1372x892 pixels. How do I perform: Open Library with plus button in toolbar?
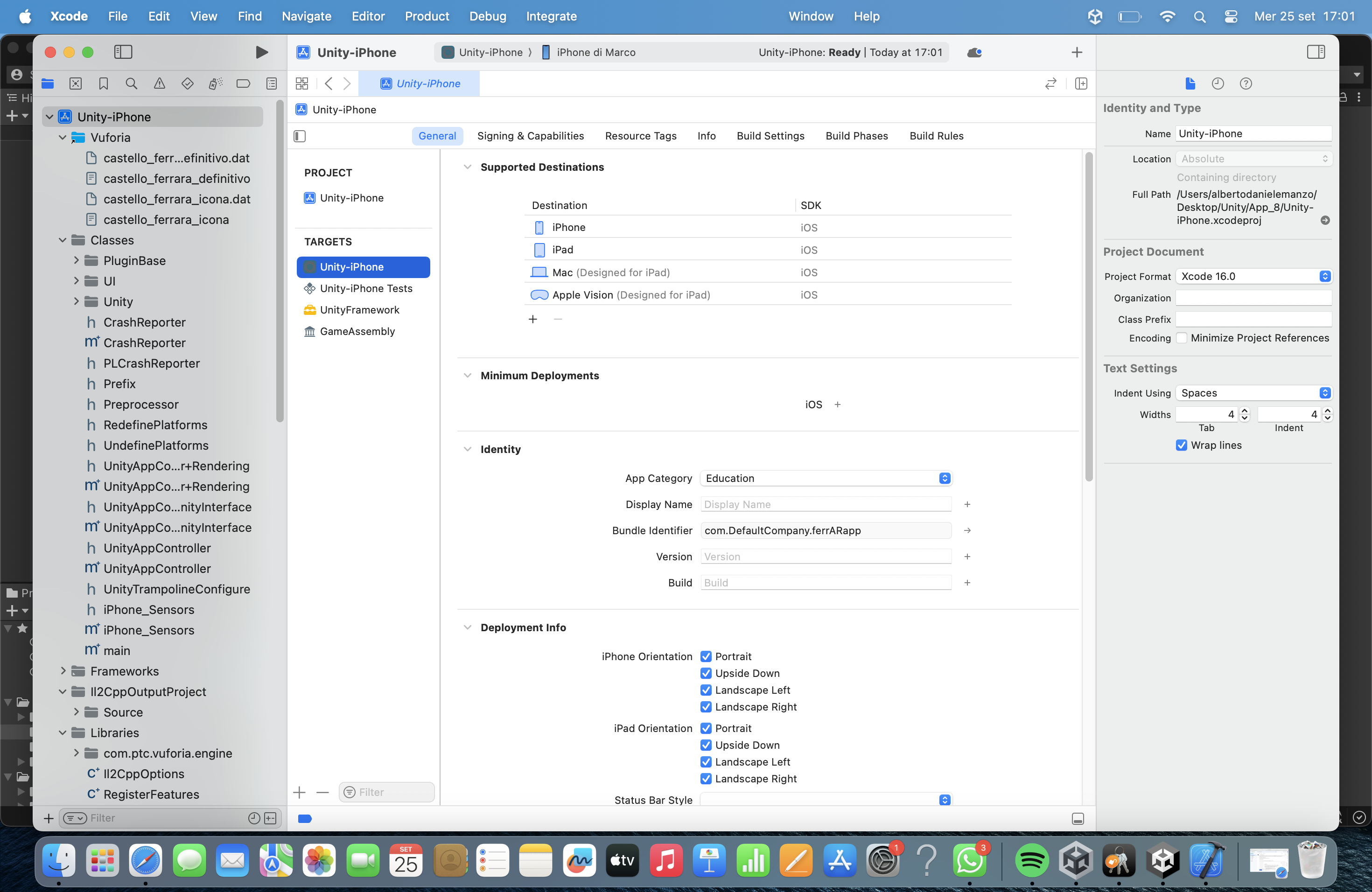point(1076,52)
